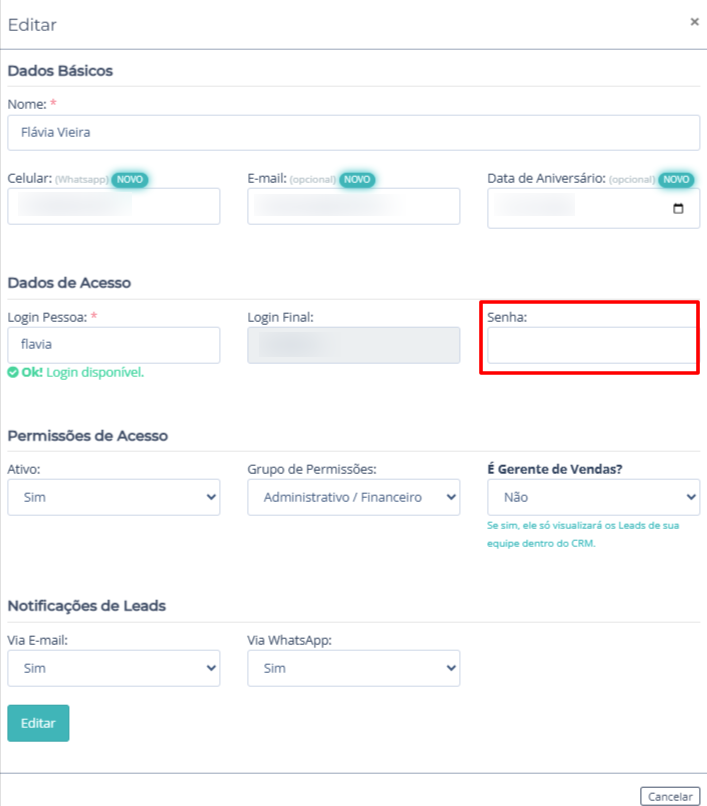707x806 pixels.
Task: Click into the Celular input field
Action: click(x=114, y=207)
